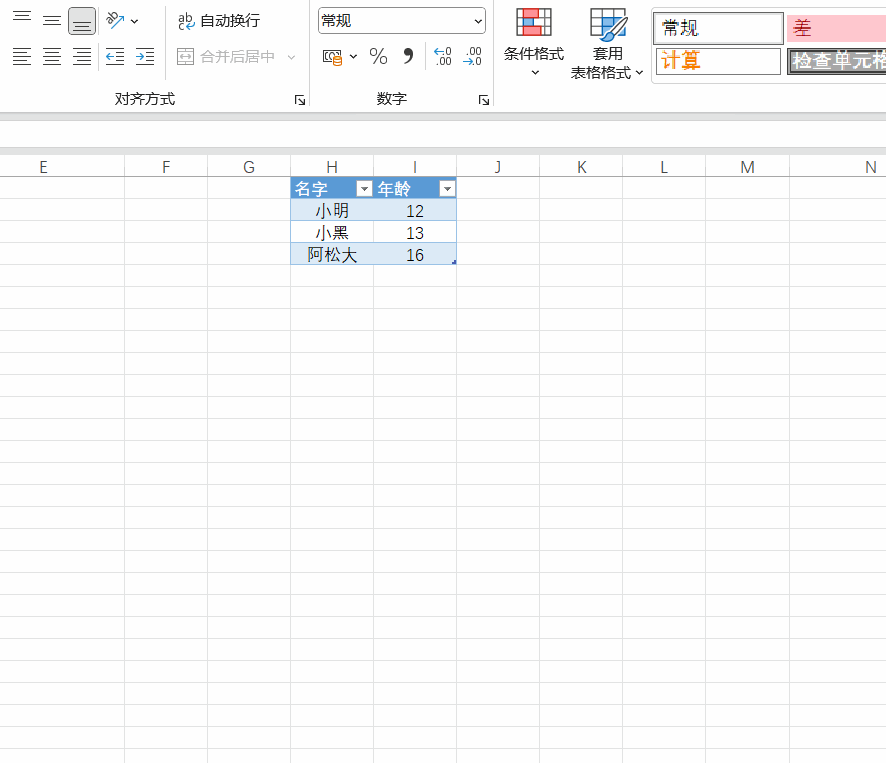This screenshot has width=886, height=763.
Task: Toggle right text alignment
Action: coord(82,57)
